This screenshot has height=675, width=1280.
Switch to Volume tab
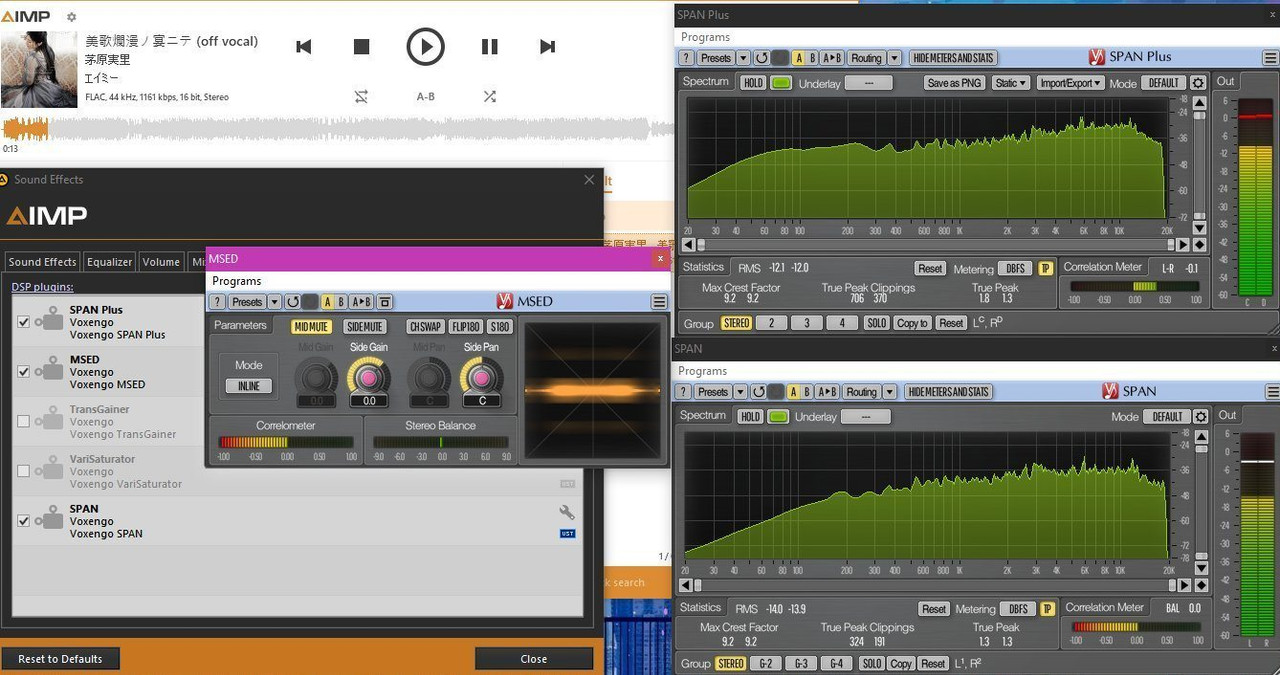click(160, 262)
